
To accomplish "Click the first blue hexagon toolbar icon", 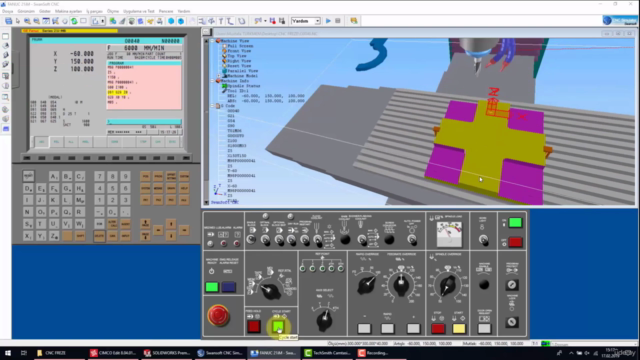I will [171, 21].
